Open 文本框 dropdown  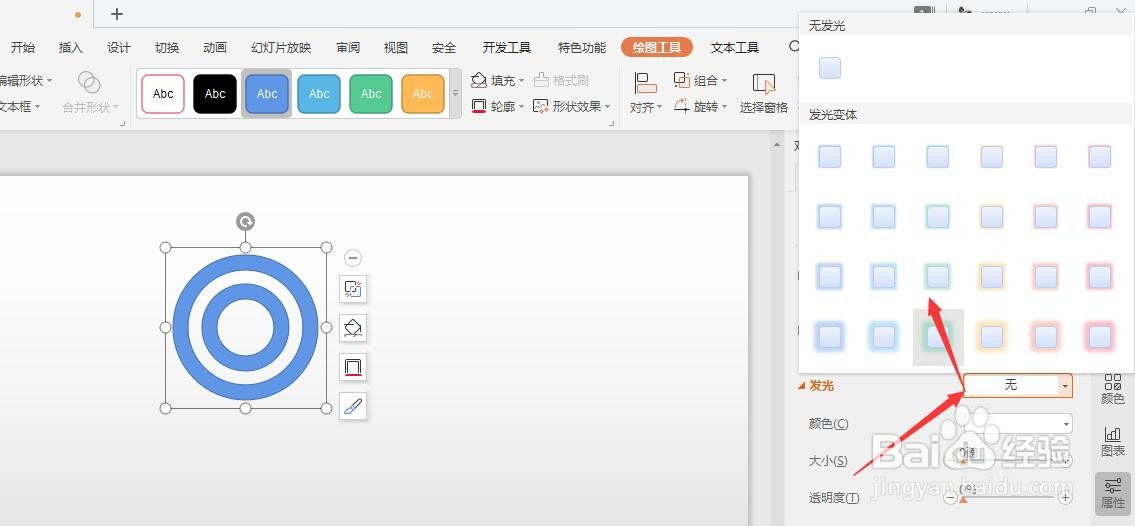[20, 106]
